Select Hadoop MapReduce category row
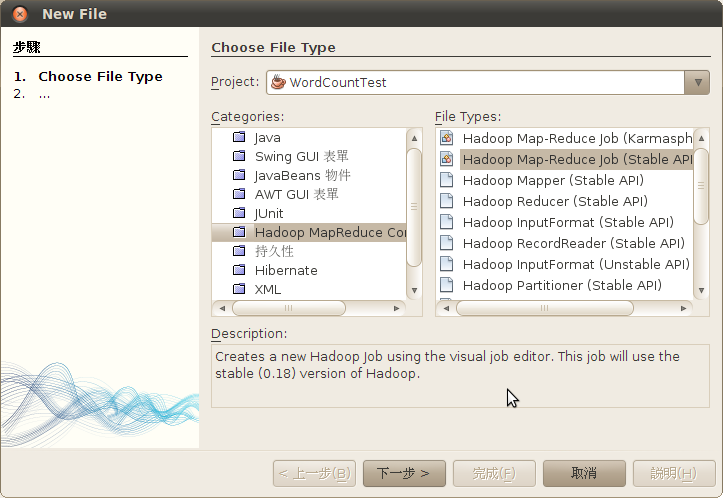 click(309, 232)
